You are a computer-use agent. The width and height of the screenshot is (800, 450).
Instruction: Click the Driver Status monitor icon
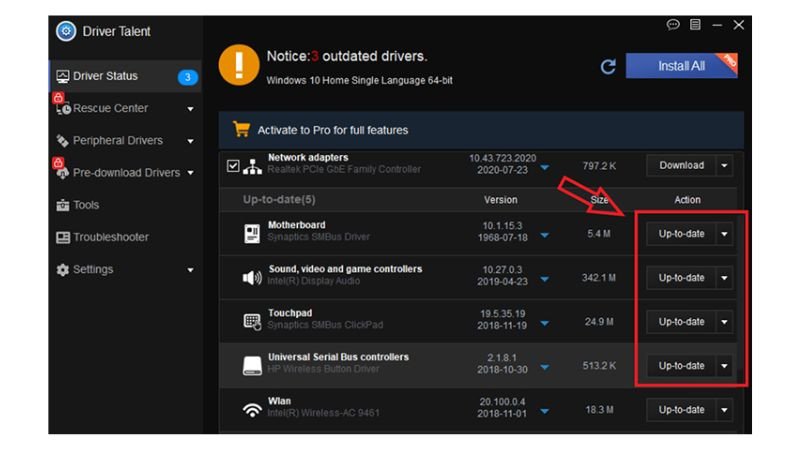63,77
